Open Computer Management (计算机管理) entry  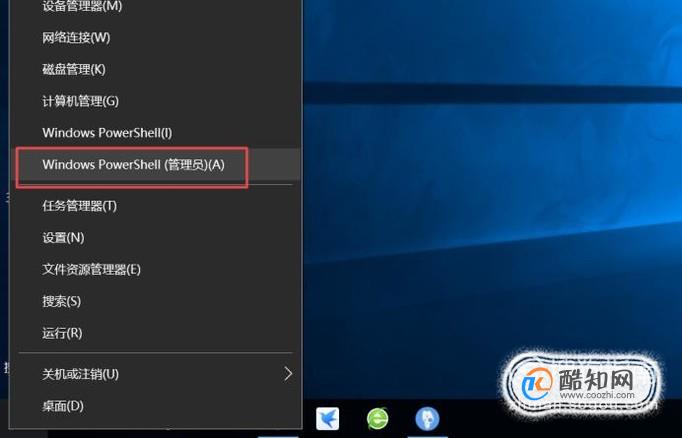tap(155, 101)
